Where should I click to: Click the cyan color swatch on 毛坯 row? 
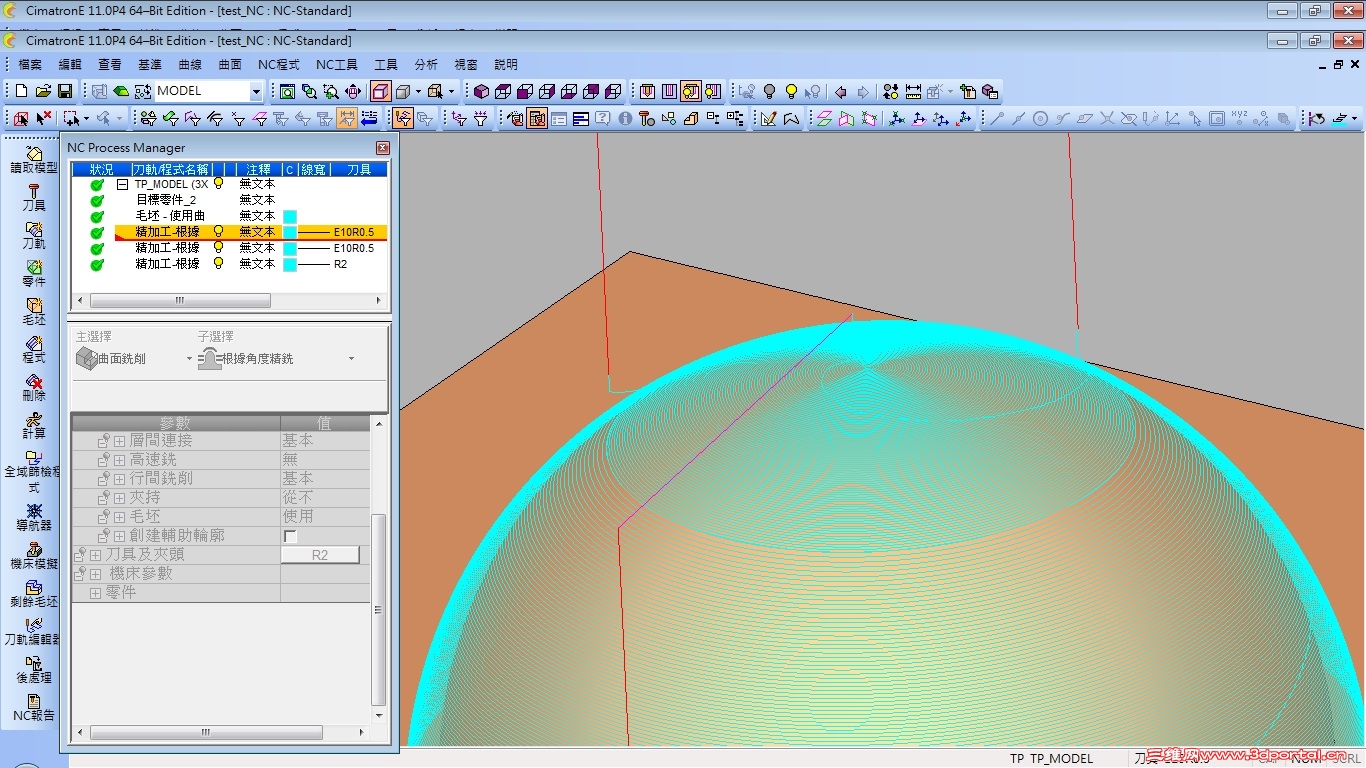tap(290, 216)
